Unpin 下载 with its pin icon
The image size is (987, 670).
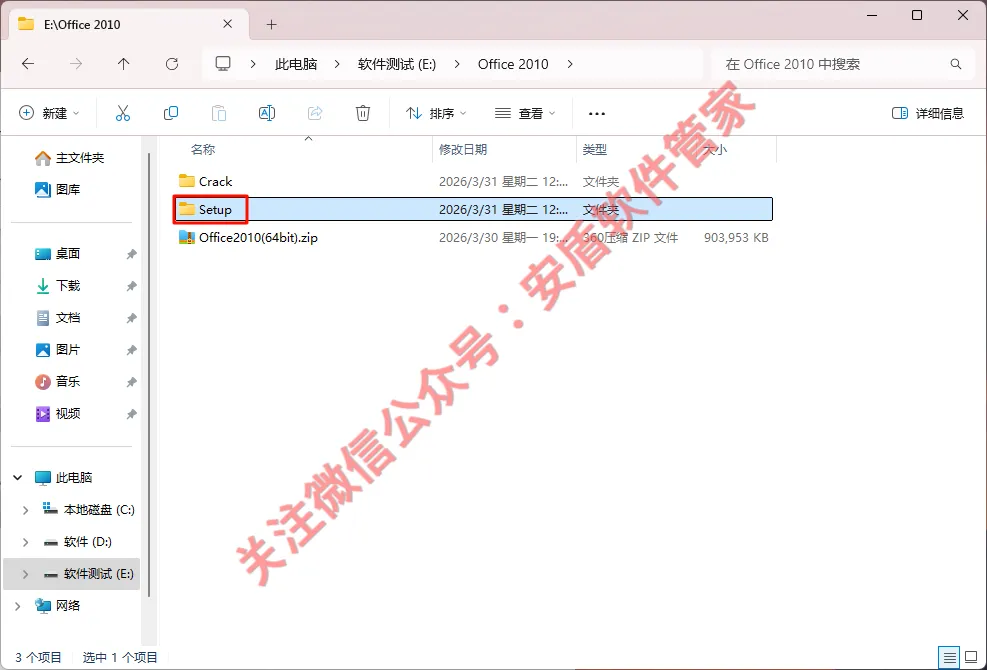(131, 286)
